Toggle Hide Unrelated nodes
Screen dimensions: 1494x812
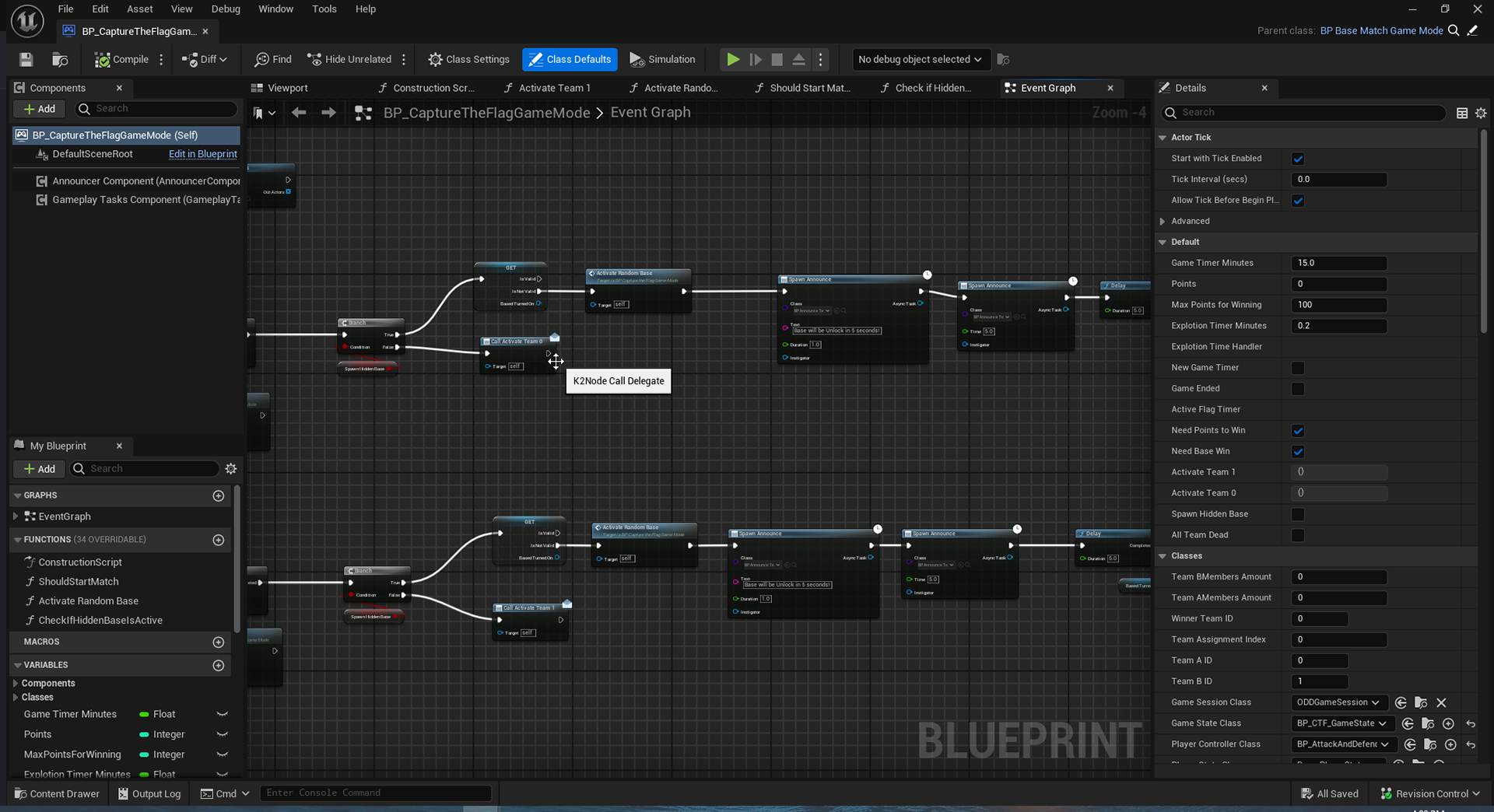[349, 59]
